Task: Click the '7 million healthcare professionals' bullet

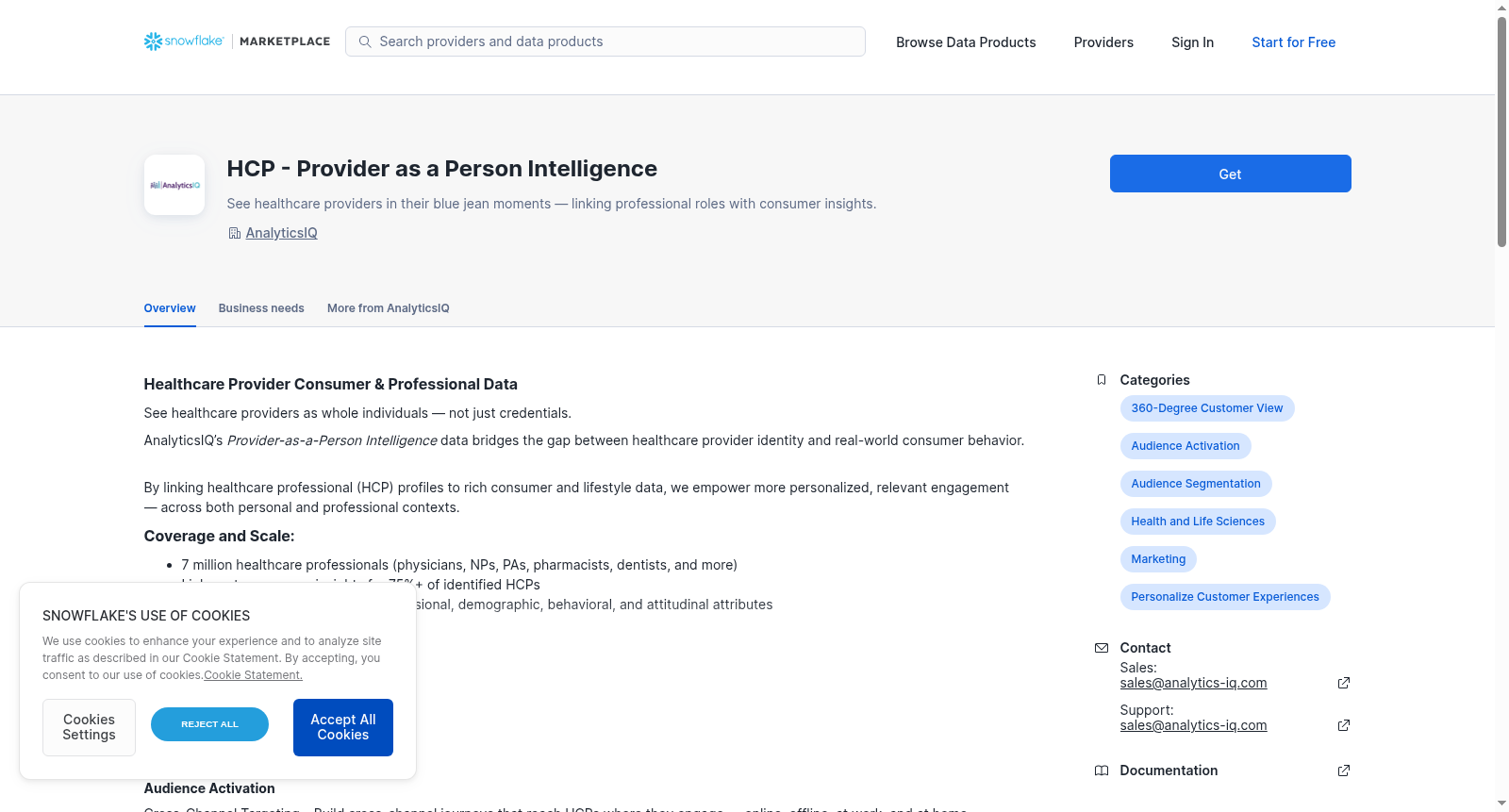Action: point(459,565)
